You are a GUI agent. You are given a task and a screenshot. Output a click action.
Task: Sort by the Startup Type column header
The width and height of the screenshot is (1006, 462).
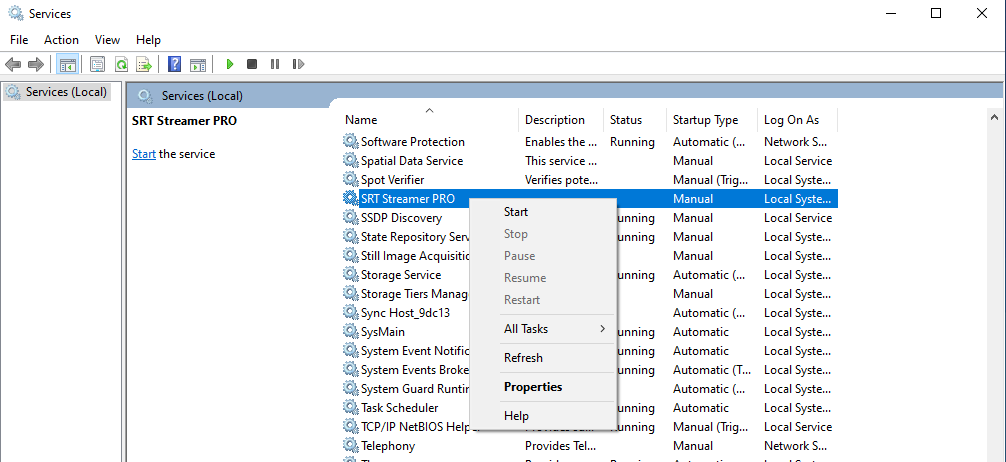click(712, 119)
